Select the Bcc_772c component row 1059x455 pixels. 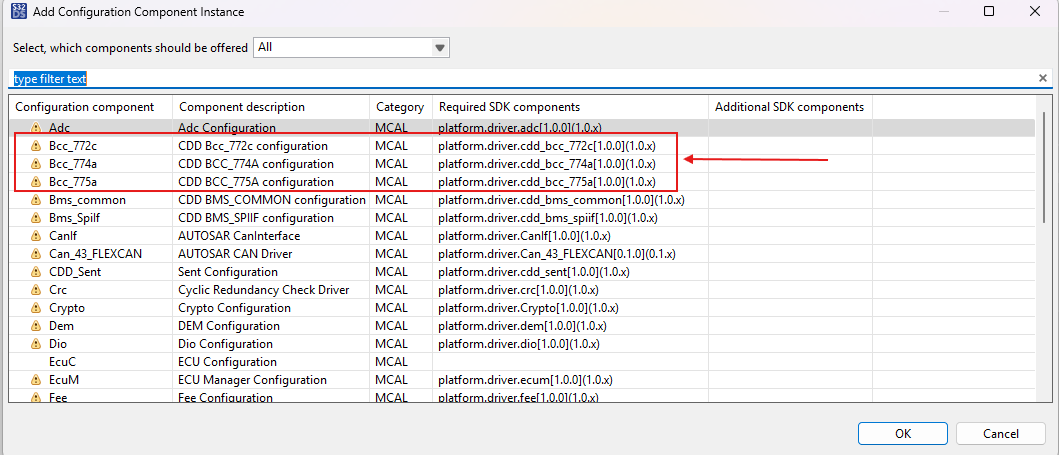[x=522, y=146]
